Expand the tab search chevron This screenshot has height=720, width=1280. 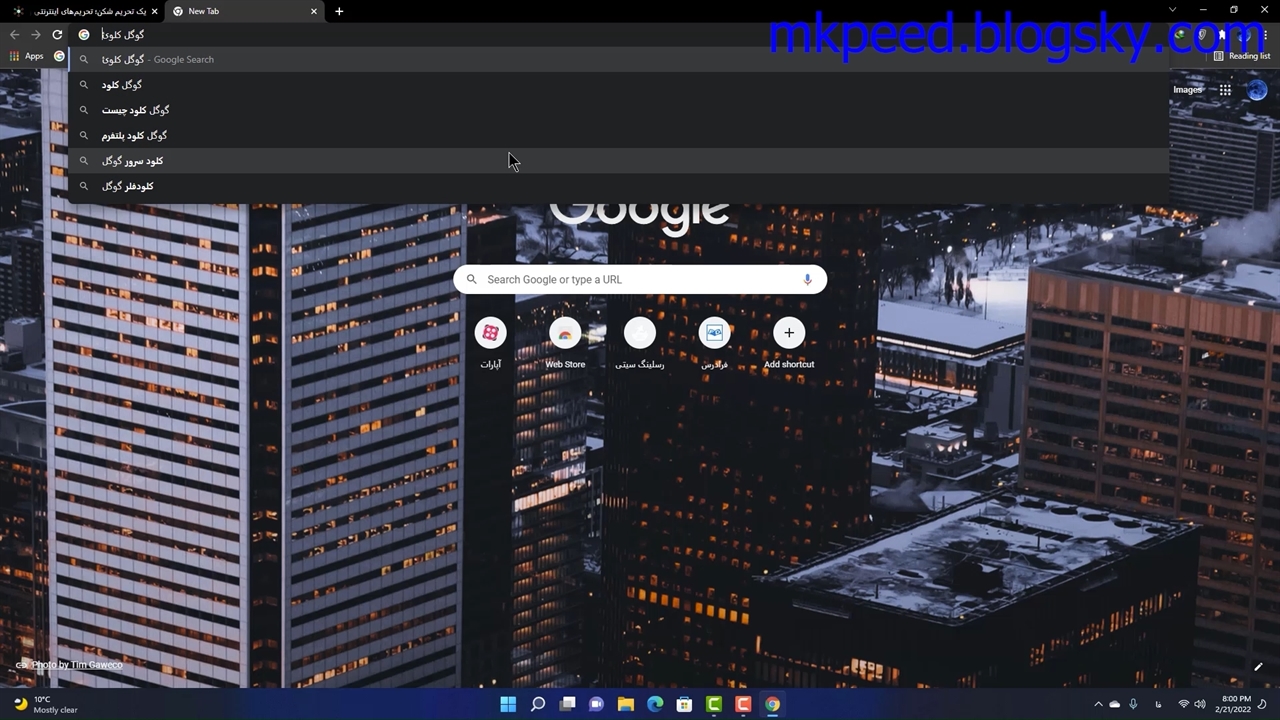tap(1172, 10)
